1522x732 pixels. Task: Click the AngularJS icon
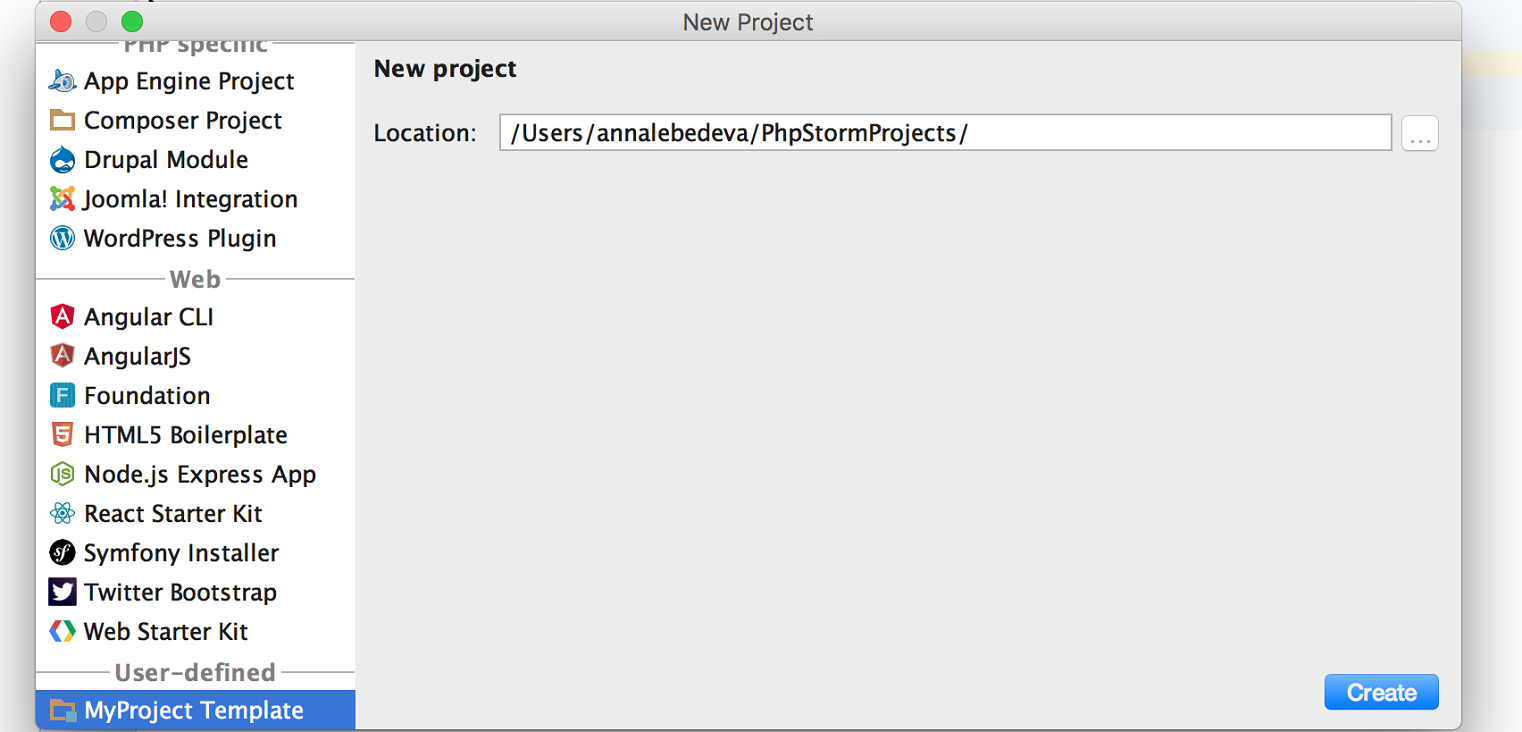62,356
